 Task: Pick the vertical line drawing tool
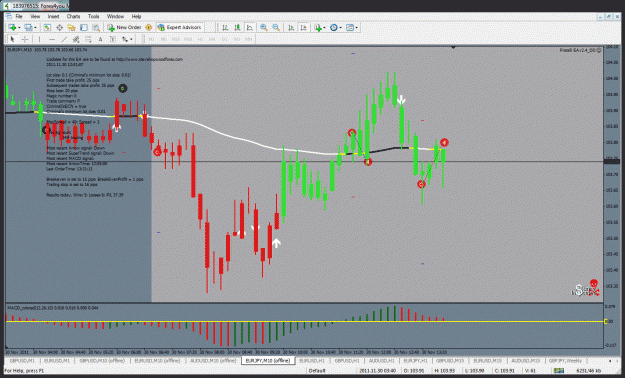[x=39, y=39]
